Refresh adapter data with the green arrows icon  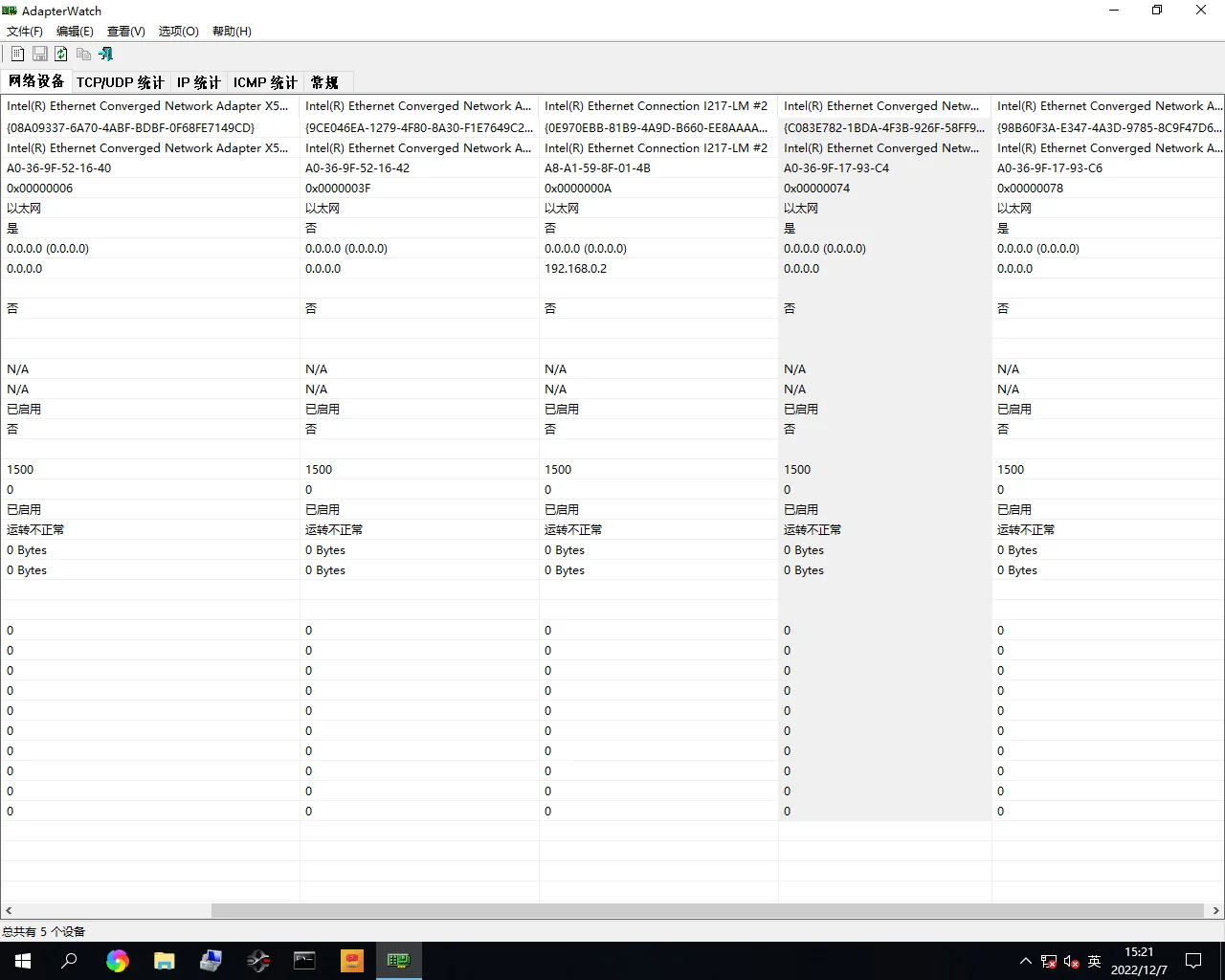pos(61,55)
